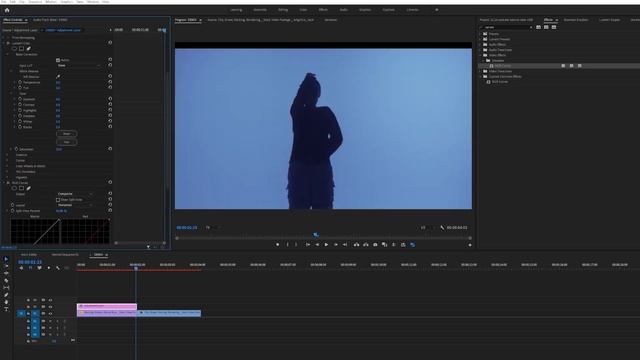
Task: Open the Audio Track Mixer panel tab
Action: point(50,20)
